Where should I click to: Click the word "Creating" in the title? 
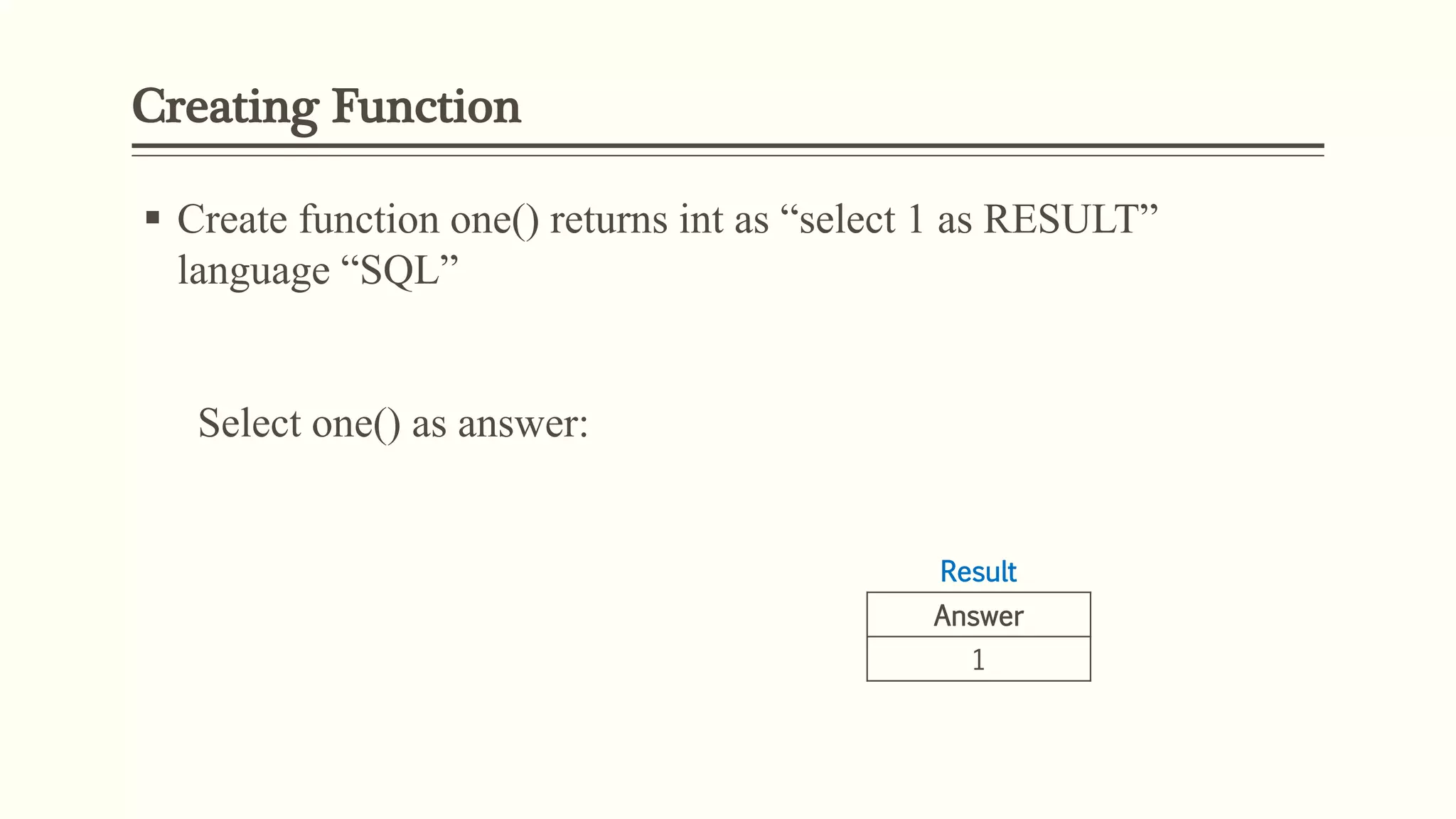[x=225, y=107]
